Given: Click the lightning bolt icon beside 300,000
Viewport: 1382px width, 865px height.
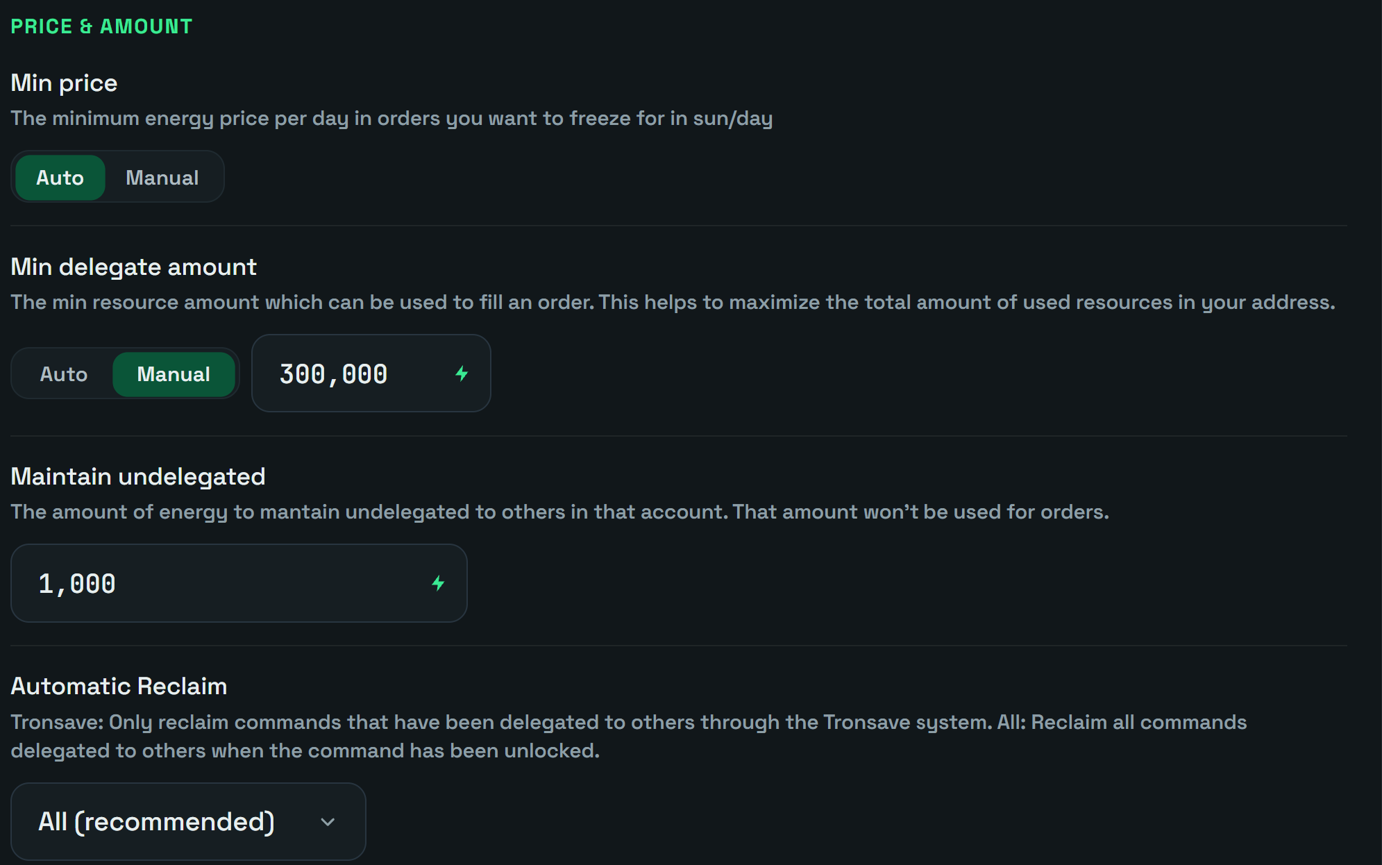Looking at the screenshot, I should tap(461, 374).
